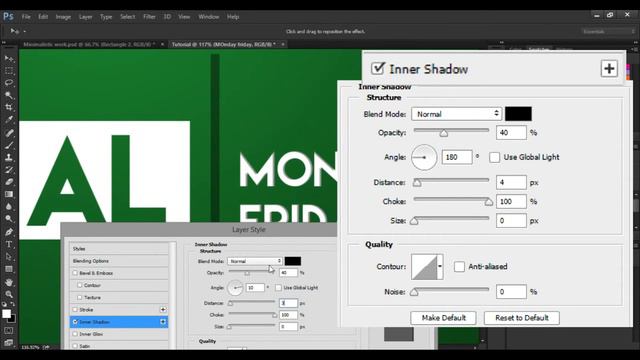Open Blend Mode Normal dropdown in enlarged panel
The width and height of the screenshot is (640, 360).
coord(456,114)
